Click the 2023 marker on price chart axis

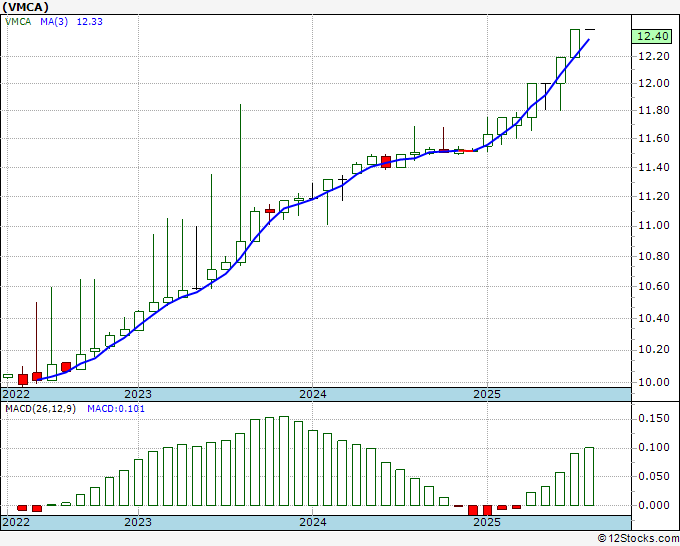pyautogui.click(x=138, y=394)
